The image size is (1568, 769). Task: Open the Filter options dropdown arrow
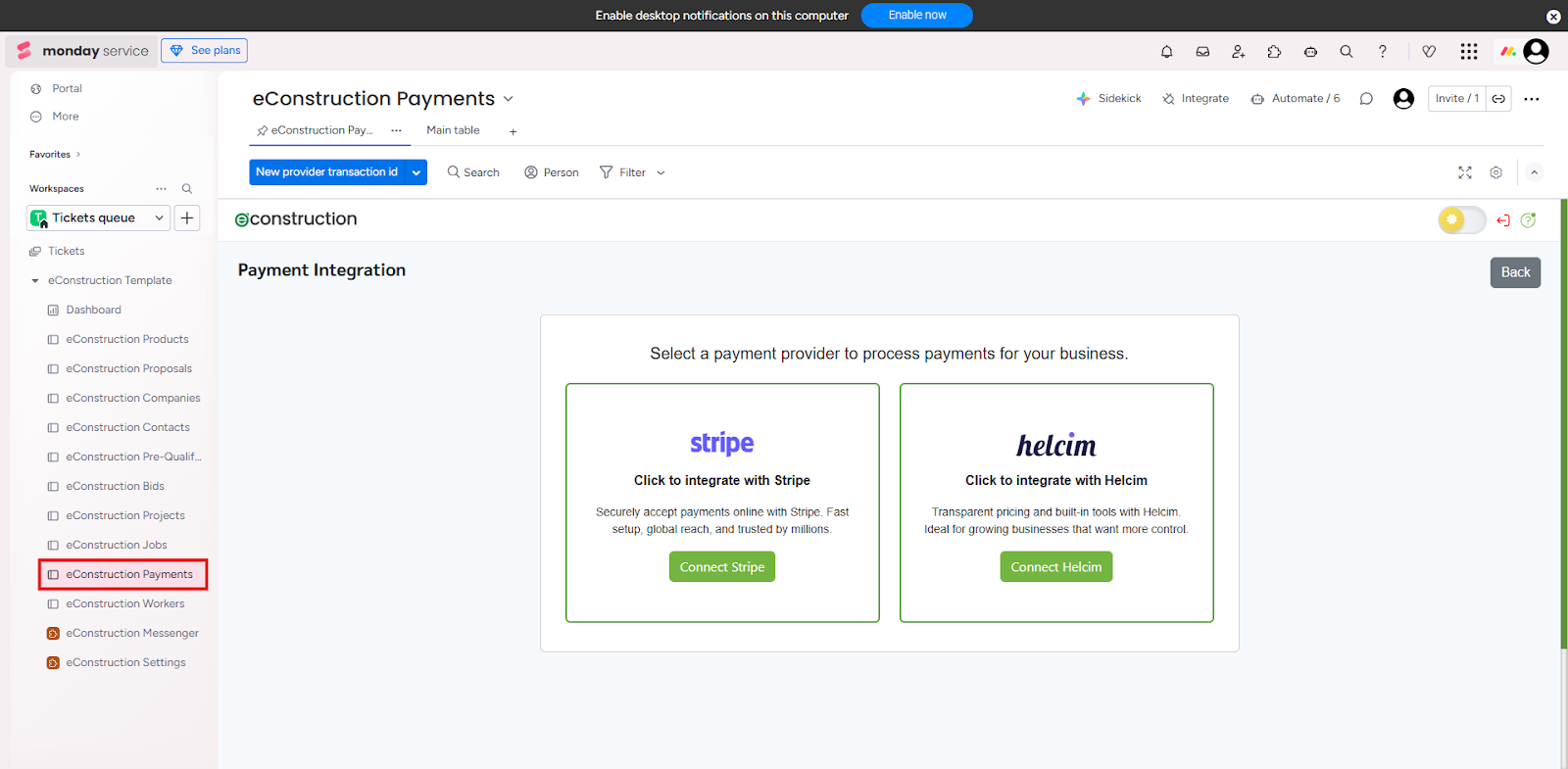(x=661, y=173)
